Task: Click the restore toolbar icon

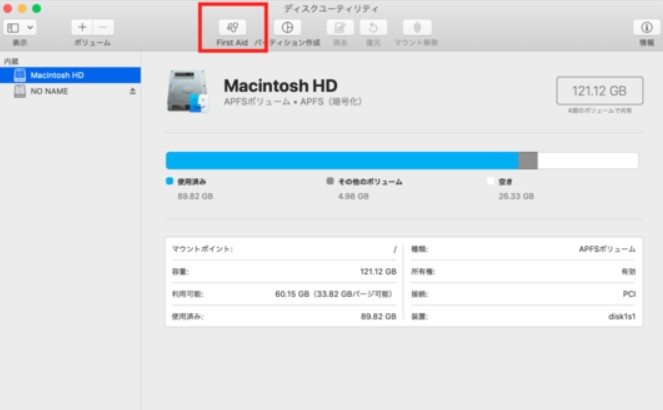Action: [x=373, y=27]
